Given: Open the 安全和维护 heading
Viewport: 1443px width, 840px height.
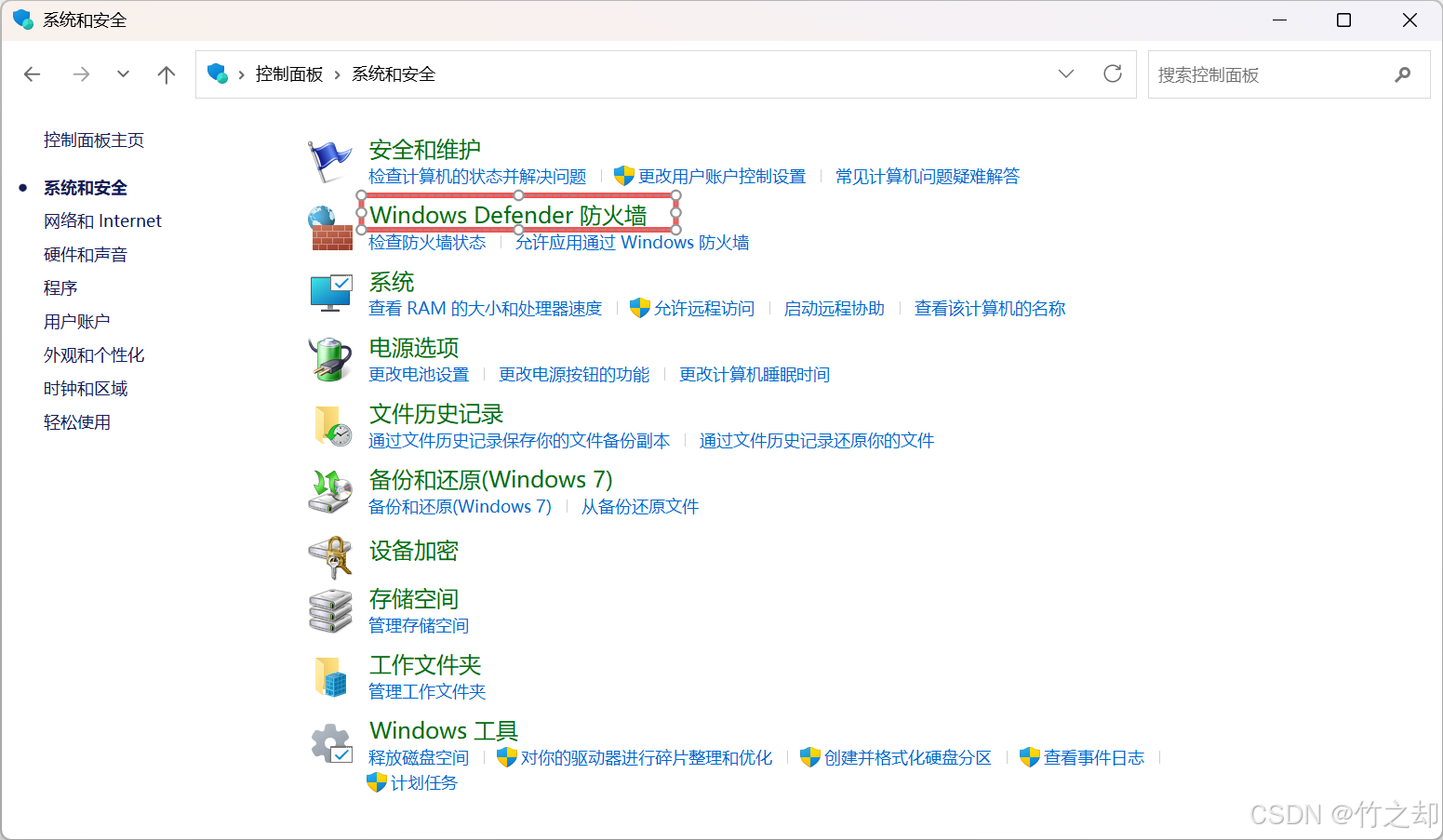Looking at the screenshot, I should coord(425,150).
